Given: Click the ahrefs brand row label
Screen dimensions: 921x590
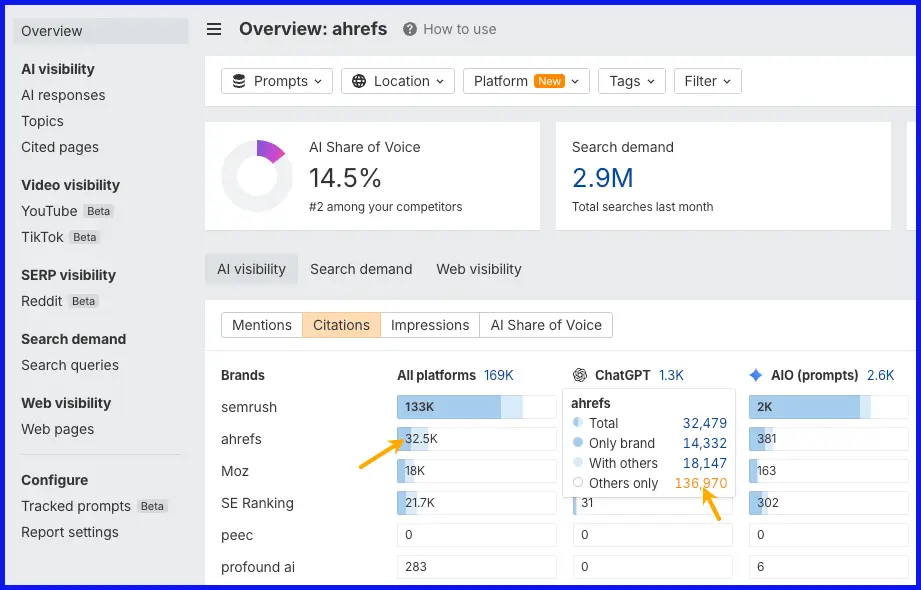Looking at the screenshot, I should tap(241, 439).
